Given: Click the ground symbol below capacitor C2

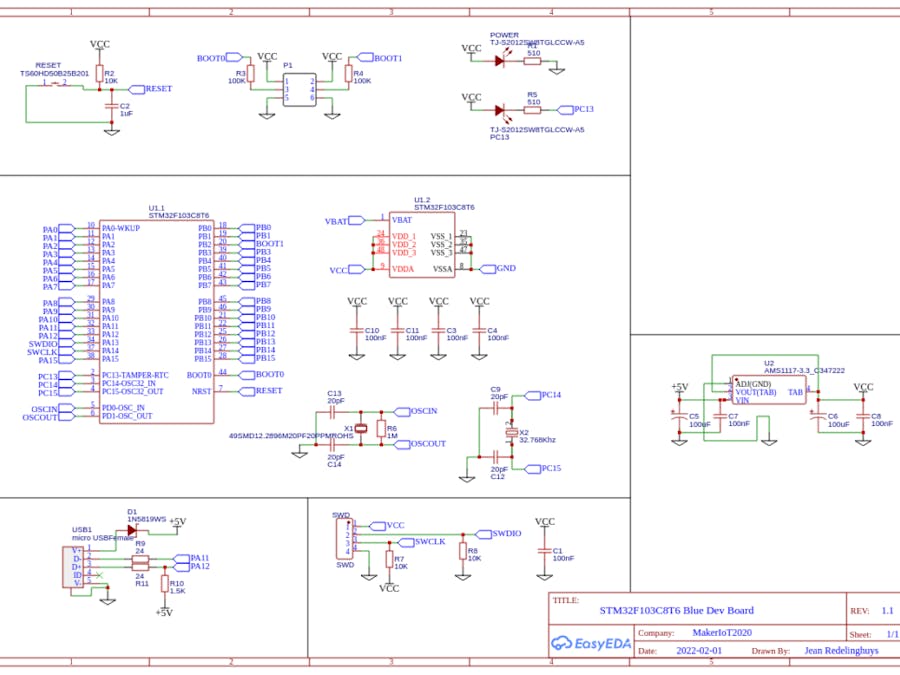Looking at the screenshot, I should pos(112,130).
